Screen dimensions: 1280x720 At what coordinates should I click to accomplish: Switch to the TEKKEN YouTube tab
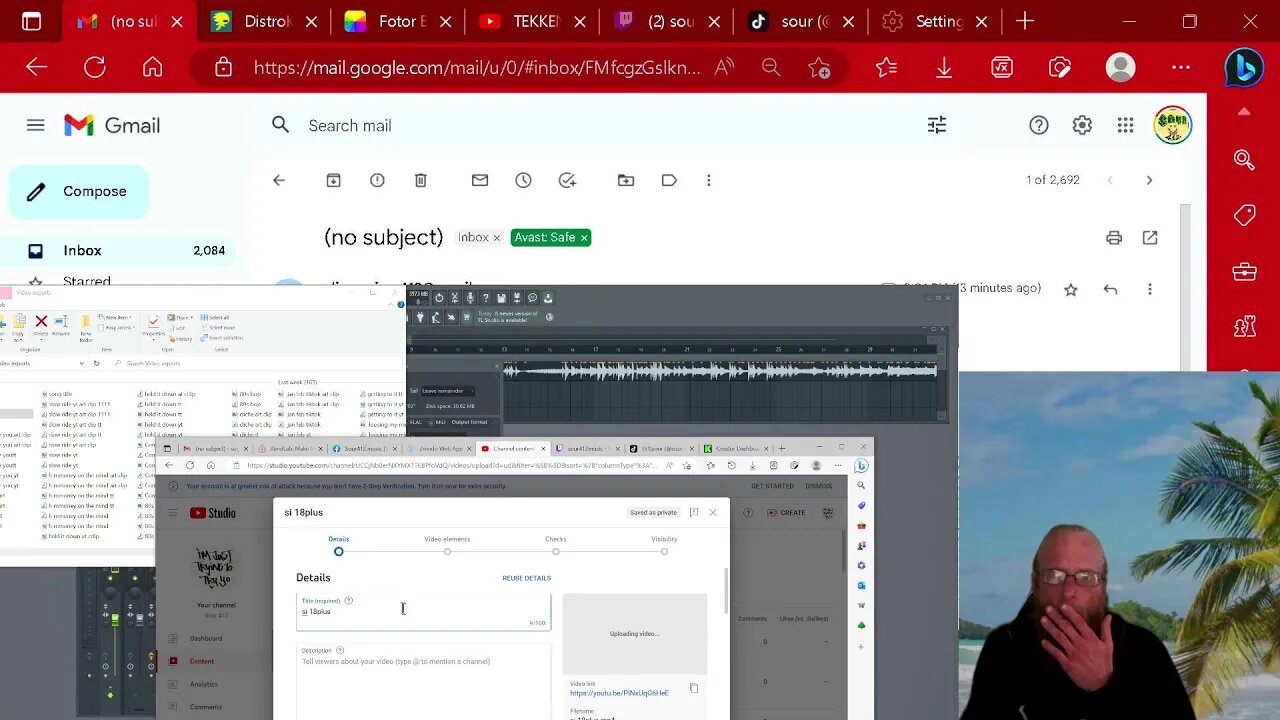[x=531, y=21]
